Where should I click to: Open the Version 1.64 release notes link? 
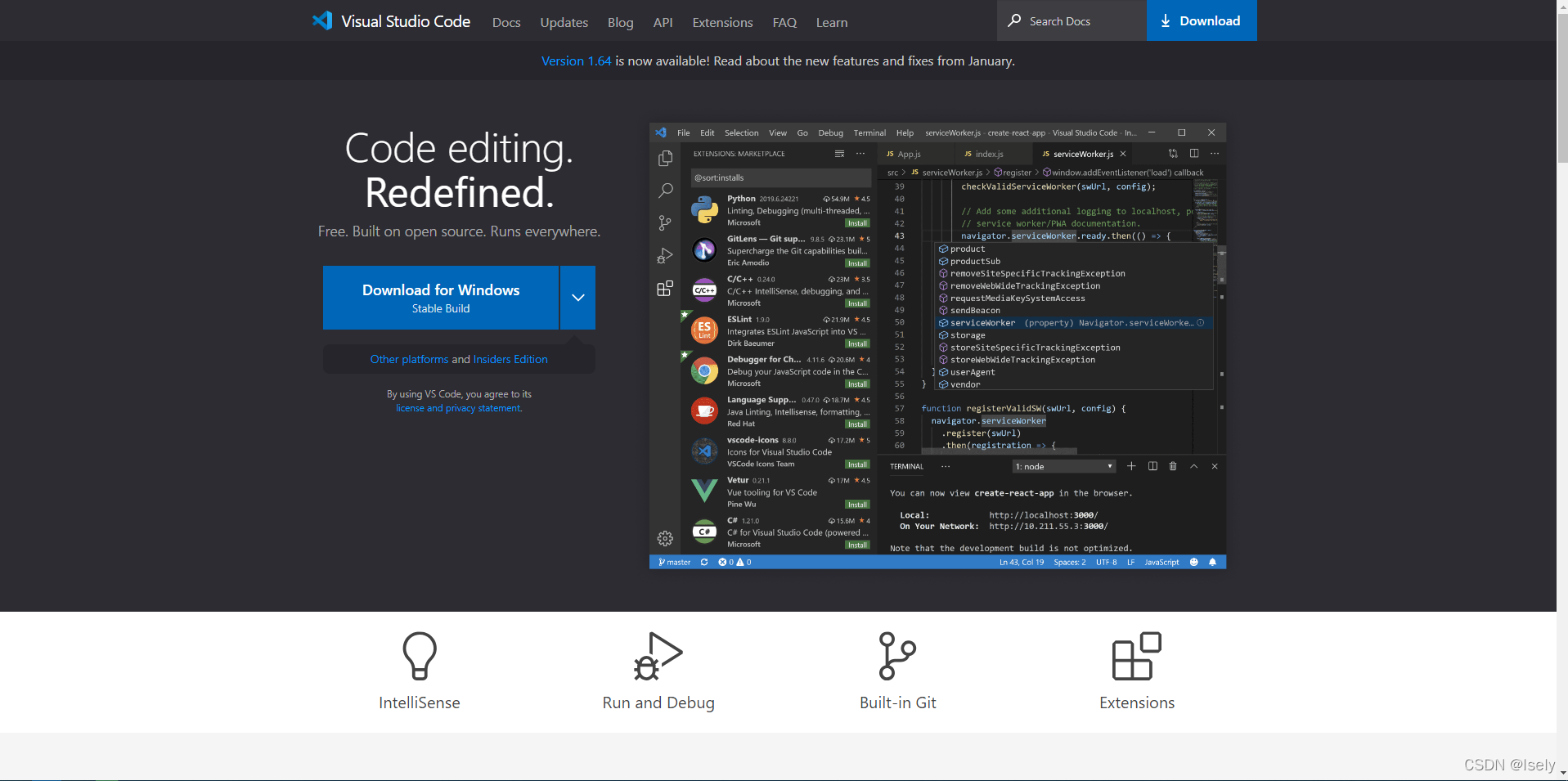(576, 61)
